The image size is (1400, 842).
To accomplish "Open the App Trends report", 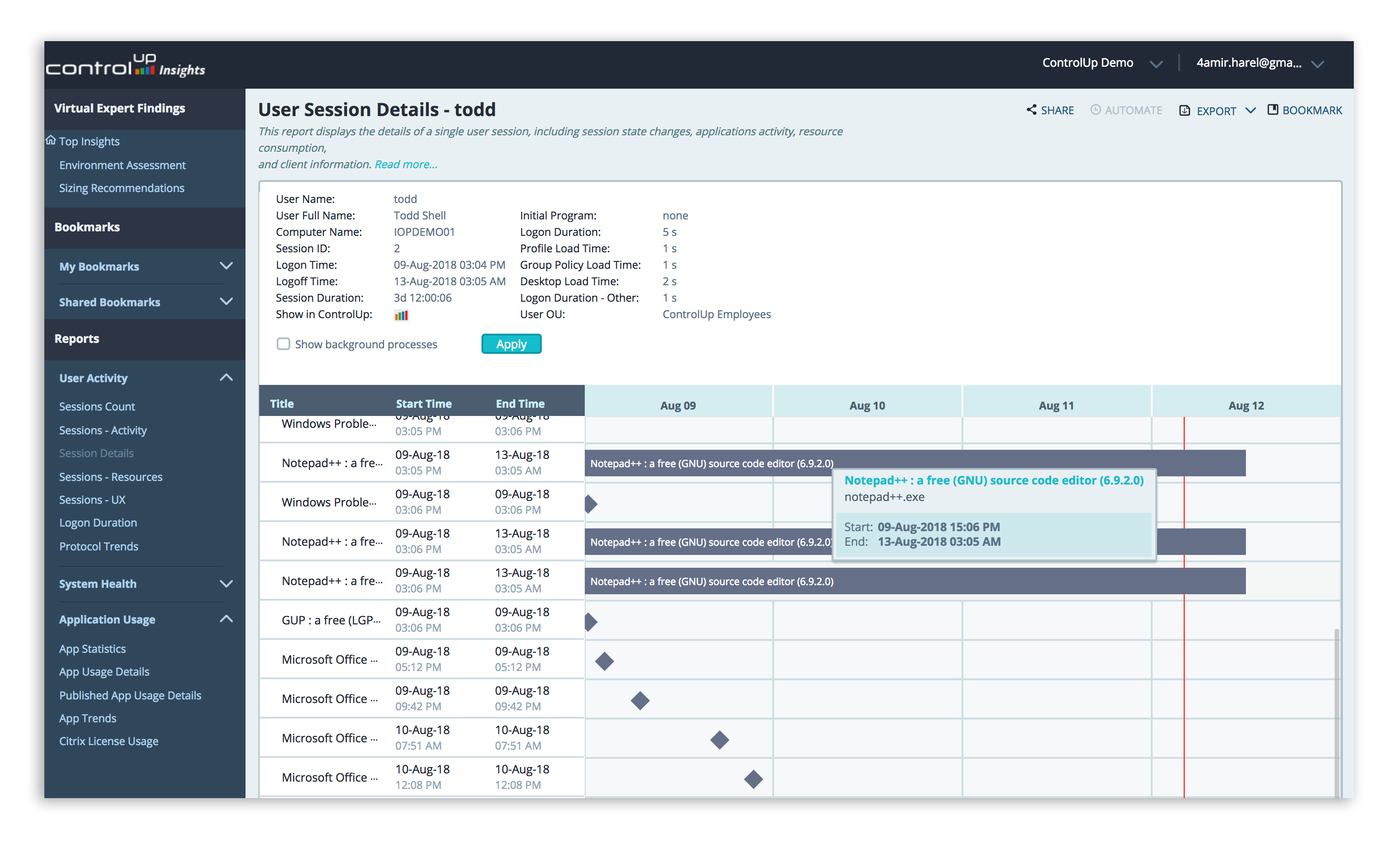I will point(87,718).
